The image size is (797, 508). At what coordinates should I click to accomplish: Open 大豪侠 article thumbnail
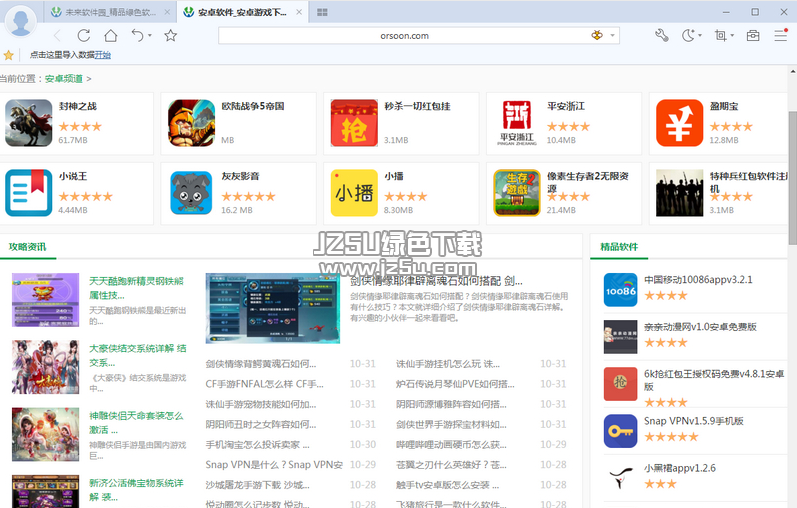tap(45, 367)
